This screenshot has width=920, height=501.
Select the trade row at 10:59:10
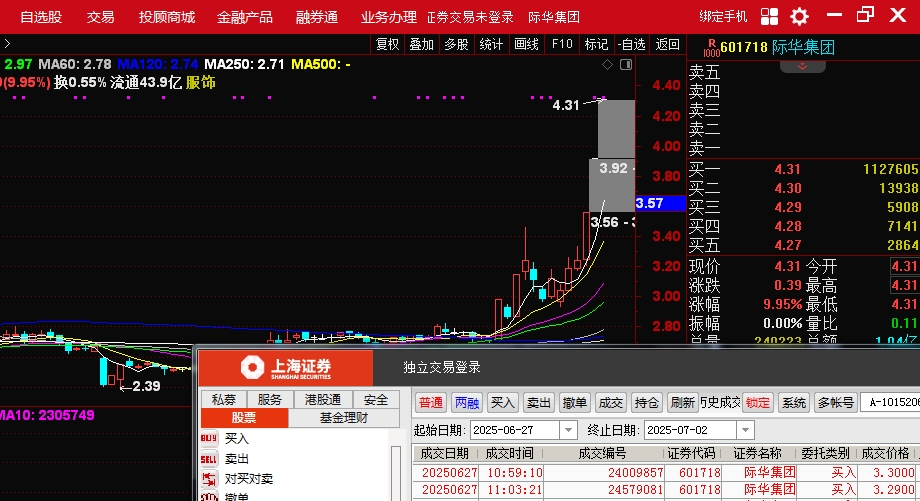pos(666,472)
